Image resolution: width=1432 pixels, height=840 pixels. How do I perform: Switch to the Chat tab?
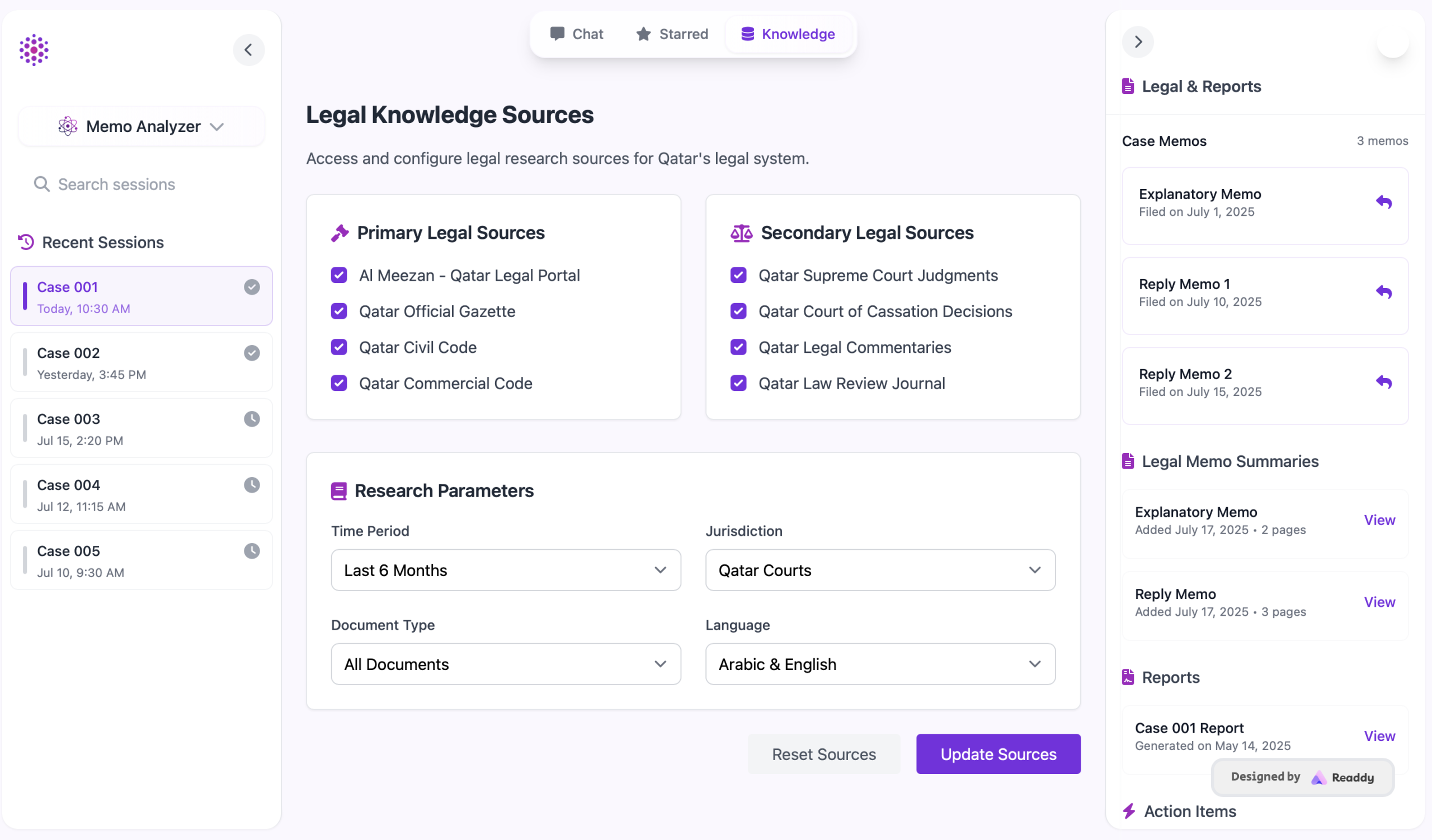tap(577, 34)
